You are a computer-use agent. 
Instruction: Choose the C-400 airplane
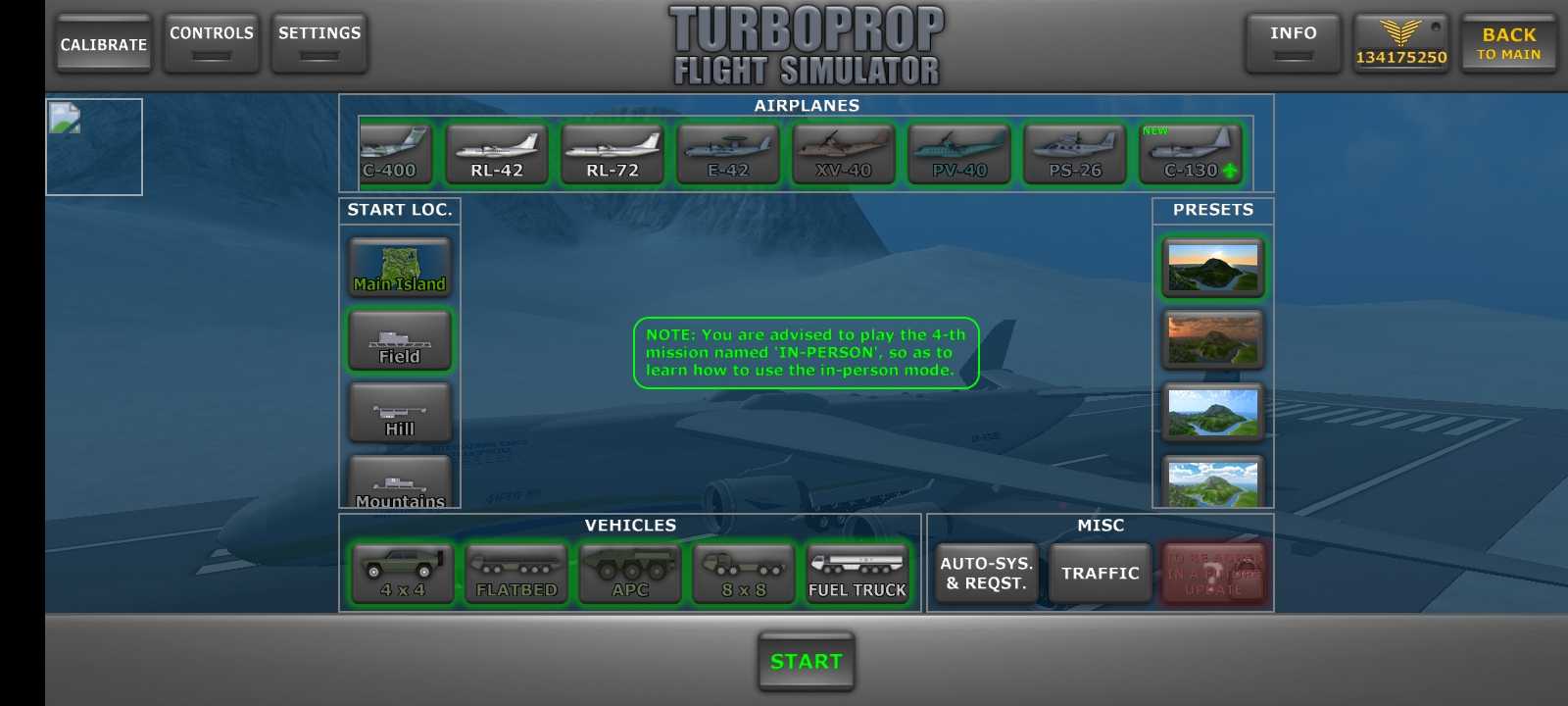tap(393, 154)
